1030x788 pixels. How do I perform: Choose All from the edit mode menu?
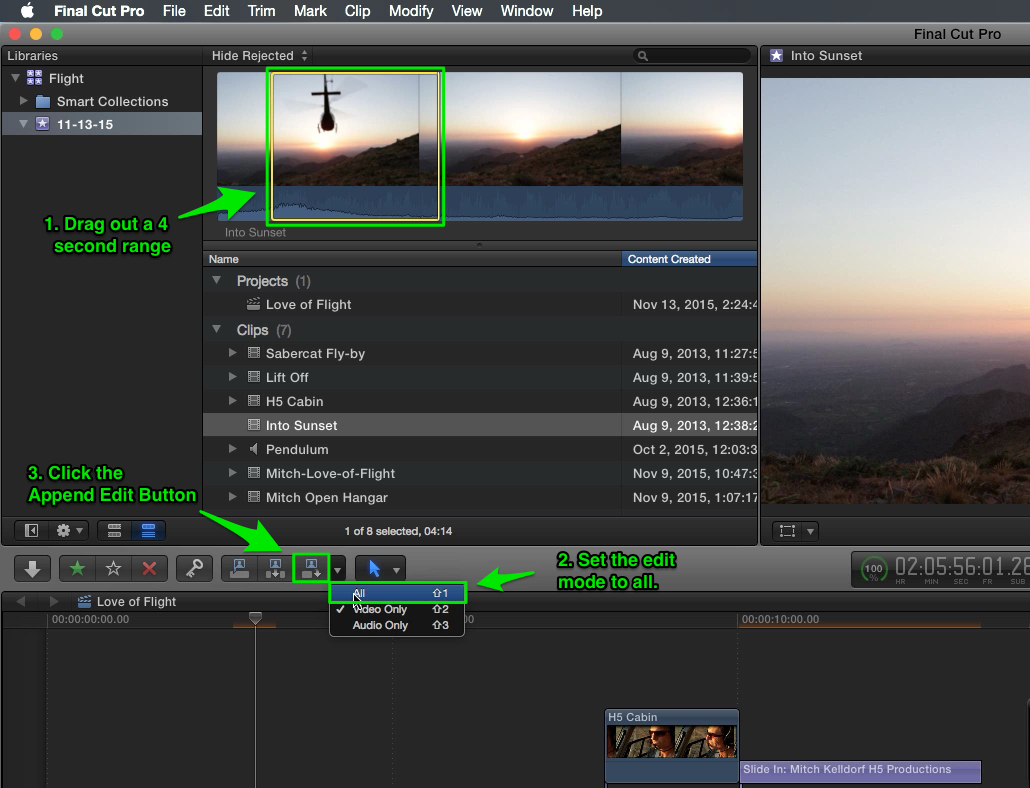[x=397, y=593]
